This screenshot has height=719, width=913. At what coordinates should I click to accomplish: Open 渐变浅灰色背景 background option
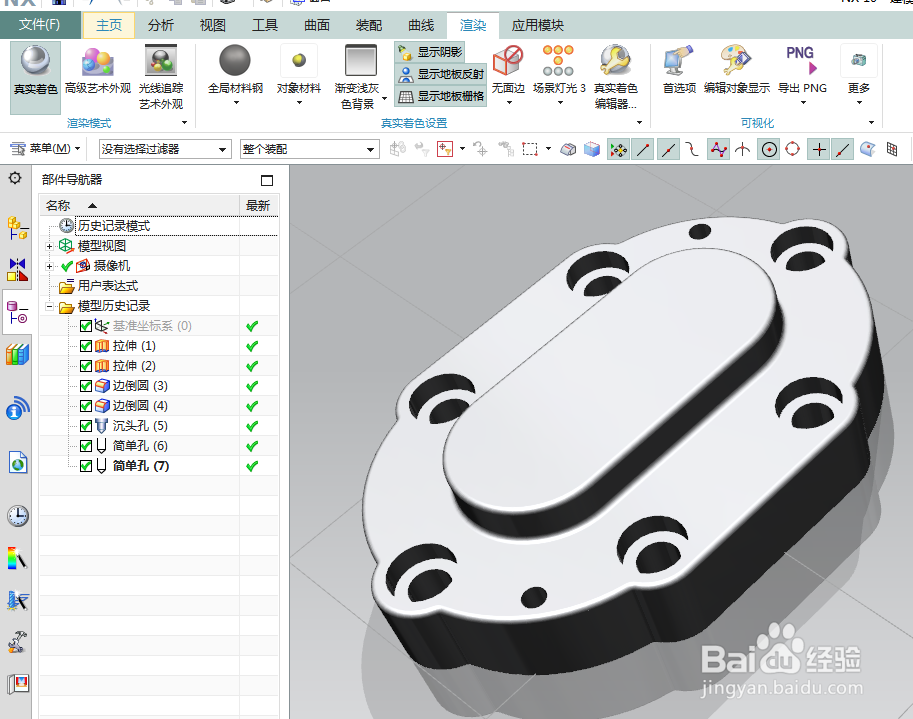tap(361, 77)
